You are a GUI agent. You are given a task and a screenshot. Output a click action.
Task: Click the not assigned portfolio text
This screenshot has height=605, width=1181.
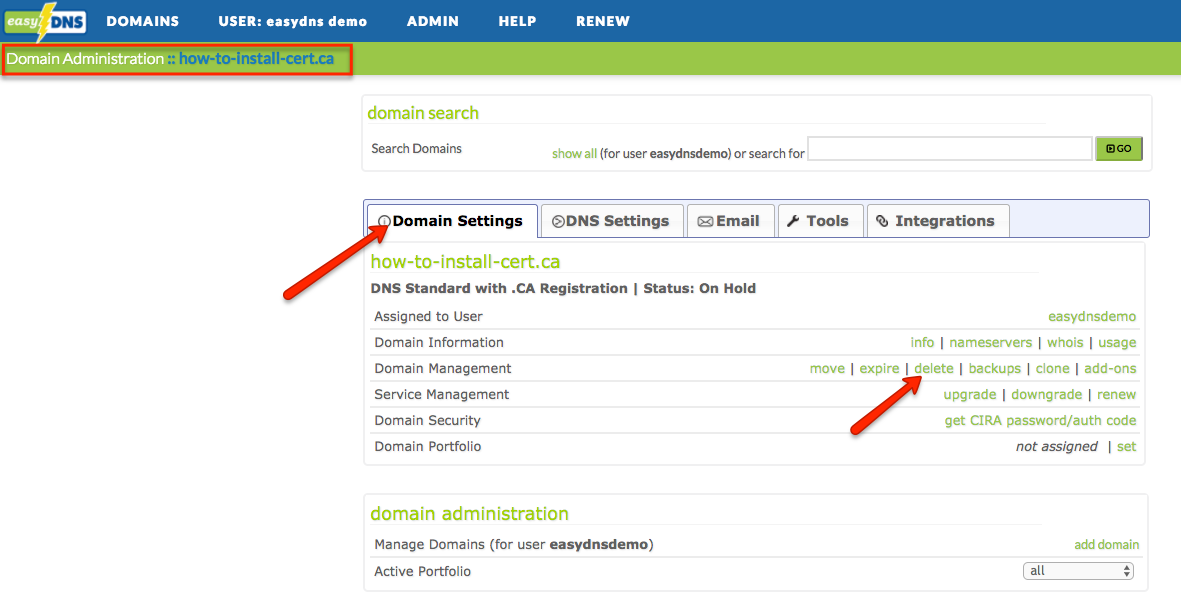click(1057, 446)
